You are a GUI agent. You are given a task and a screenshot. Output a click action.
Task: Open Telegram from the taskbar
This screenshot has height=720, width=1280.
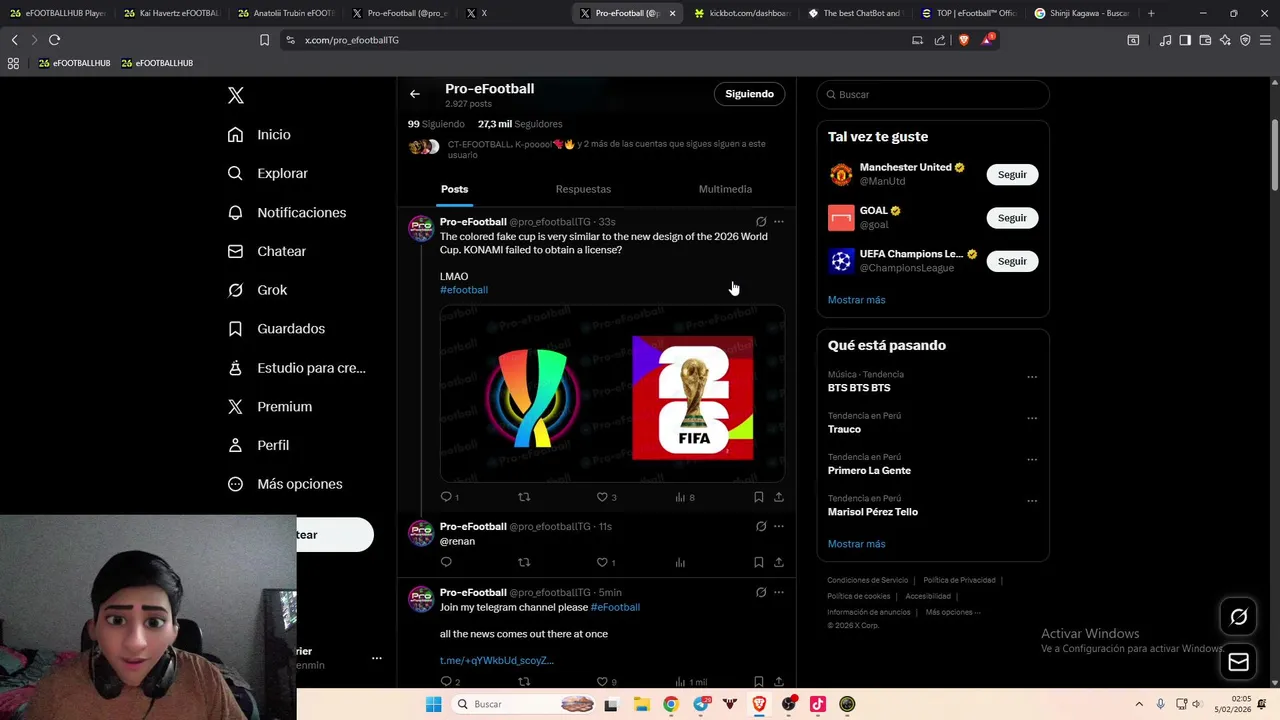[x=701, y=704]
